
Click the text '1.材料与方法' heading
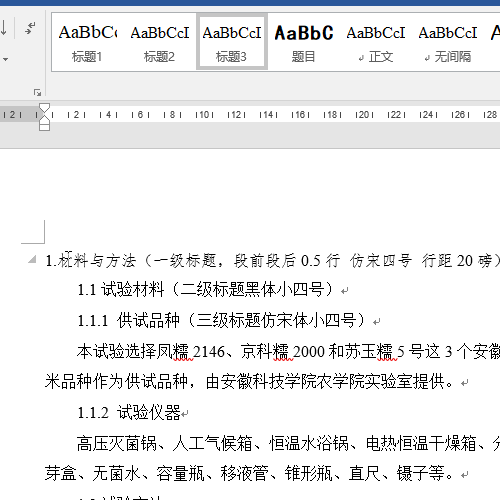(91, 261)
